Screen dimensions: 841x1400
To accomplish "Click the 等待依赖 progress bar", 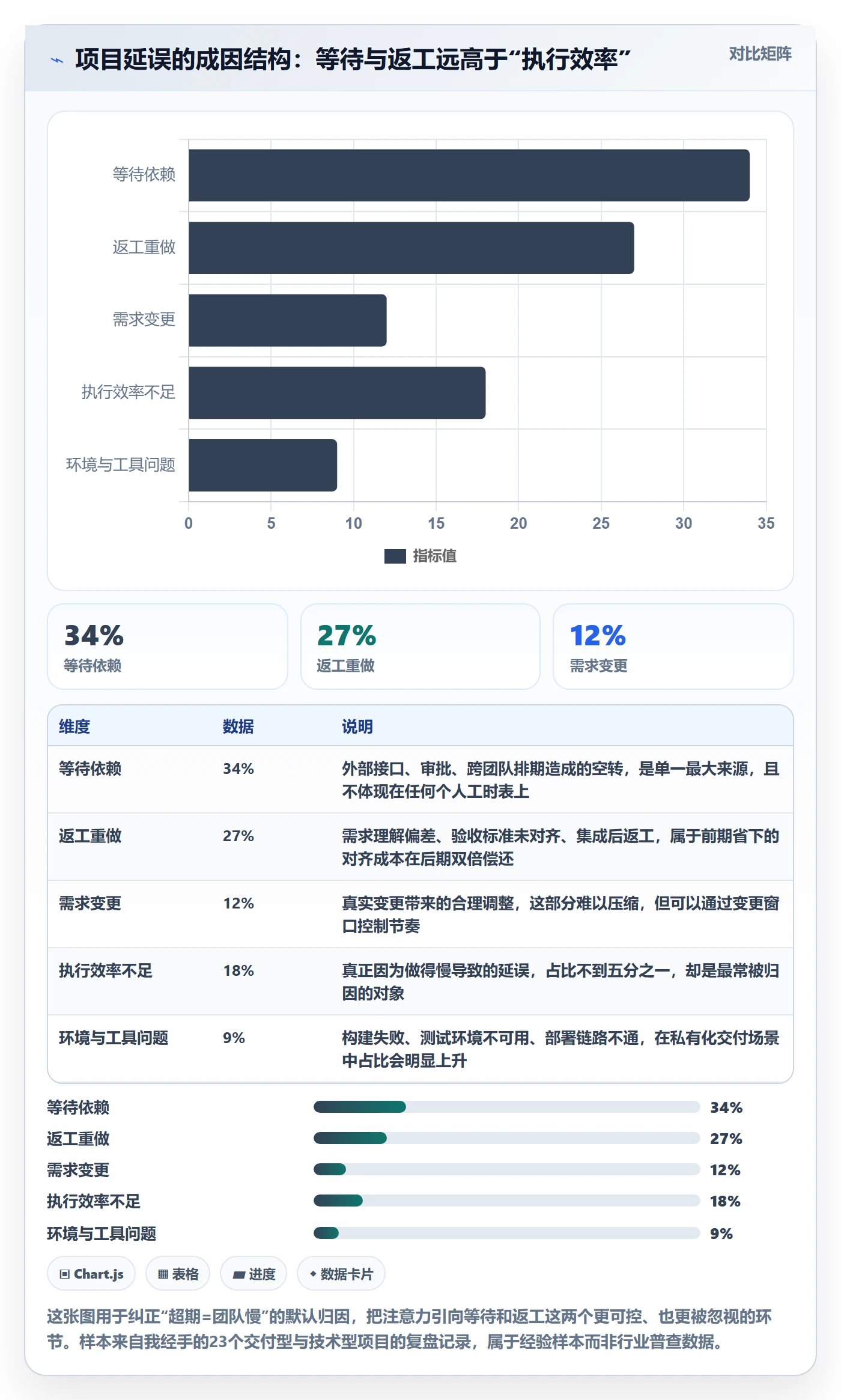I will pos(507,1107).
